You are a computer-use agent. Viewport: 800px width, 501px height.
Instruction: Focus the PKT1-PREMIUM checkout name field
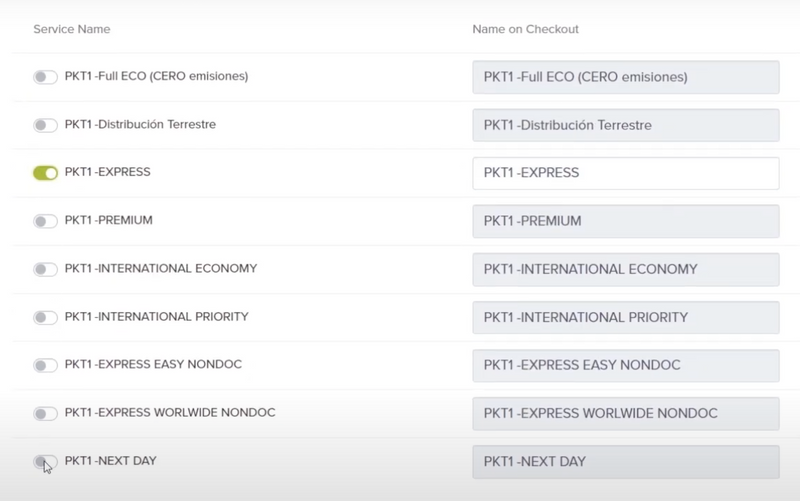(626, 221)
